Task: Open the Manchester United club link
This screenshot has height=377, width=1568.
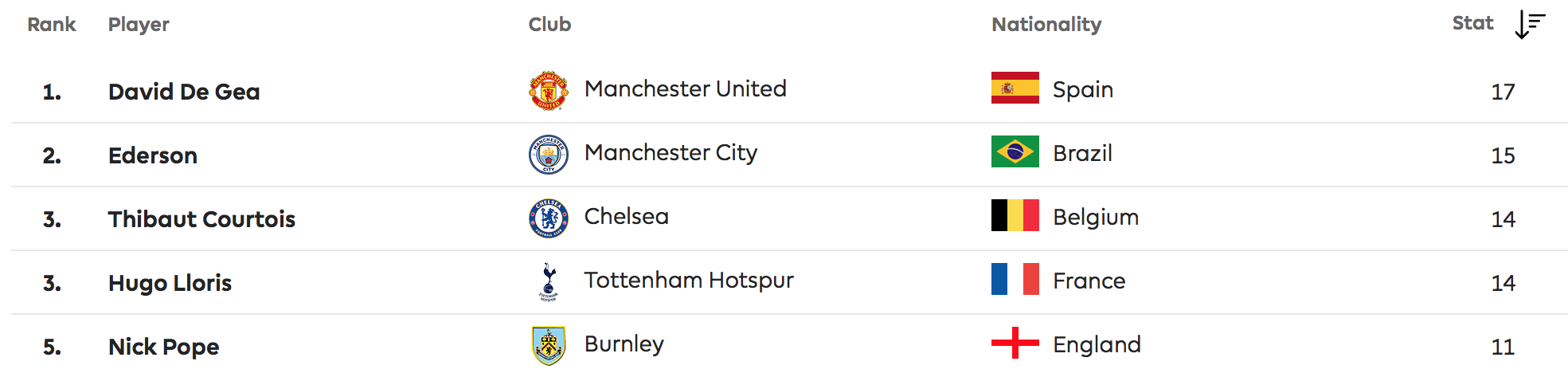Action: tap(685, 88)
